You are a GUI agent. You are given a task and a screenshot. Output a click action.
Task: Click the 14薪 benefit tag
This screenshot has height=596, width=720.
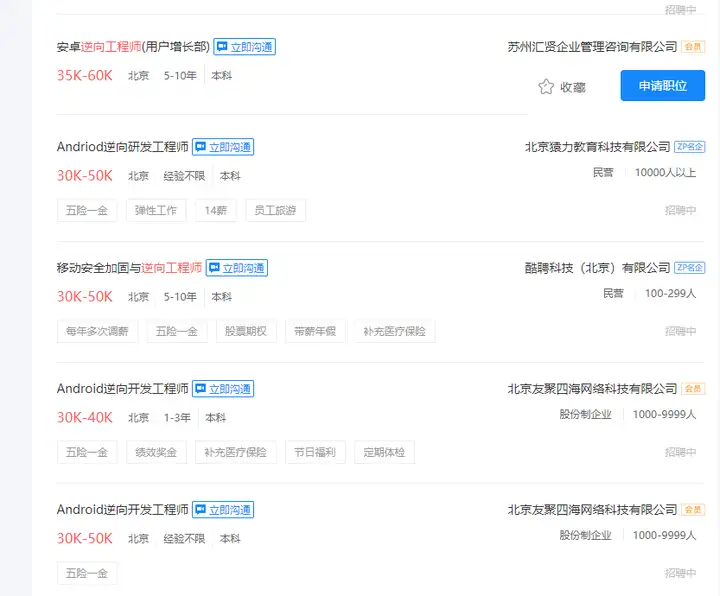pos(215,210)
